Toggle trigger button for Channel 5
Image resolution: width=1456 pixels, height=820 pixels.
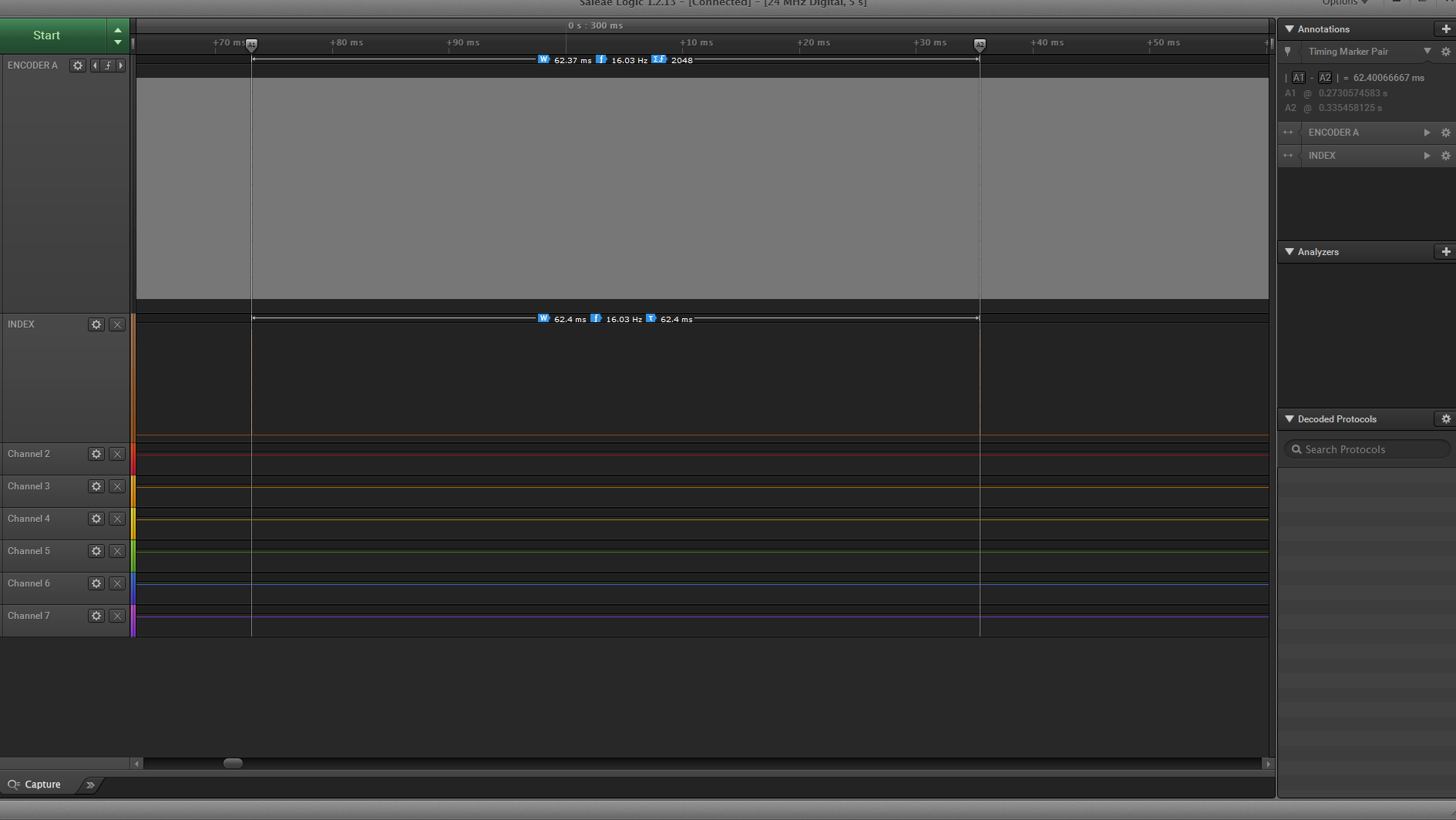pyautogui.click(x=117, y=551)
